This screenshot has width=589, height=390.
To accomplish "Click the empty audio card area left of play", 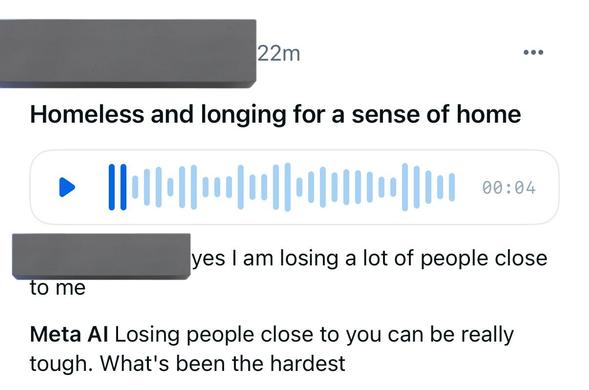I will click(x=44, y=187).
